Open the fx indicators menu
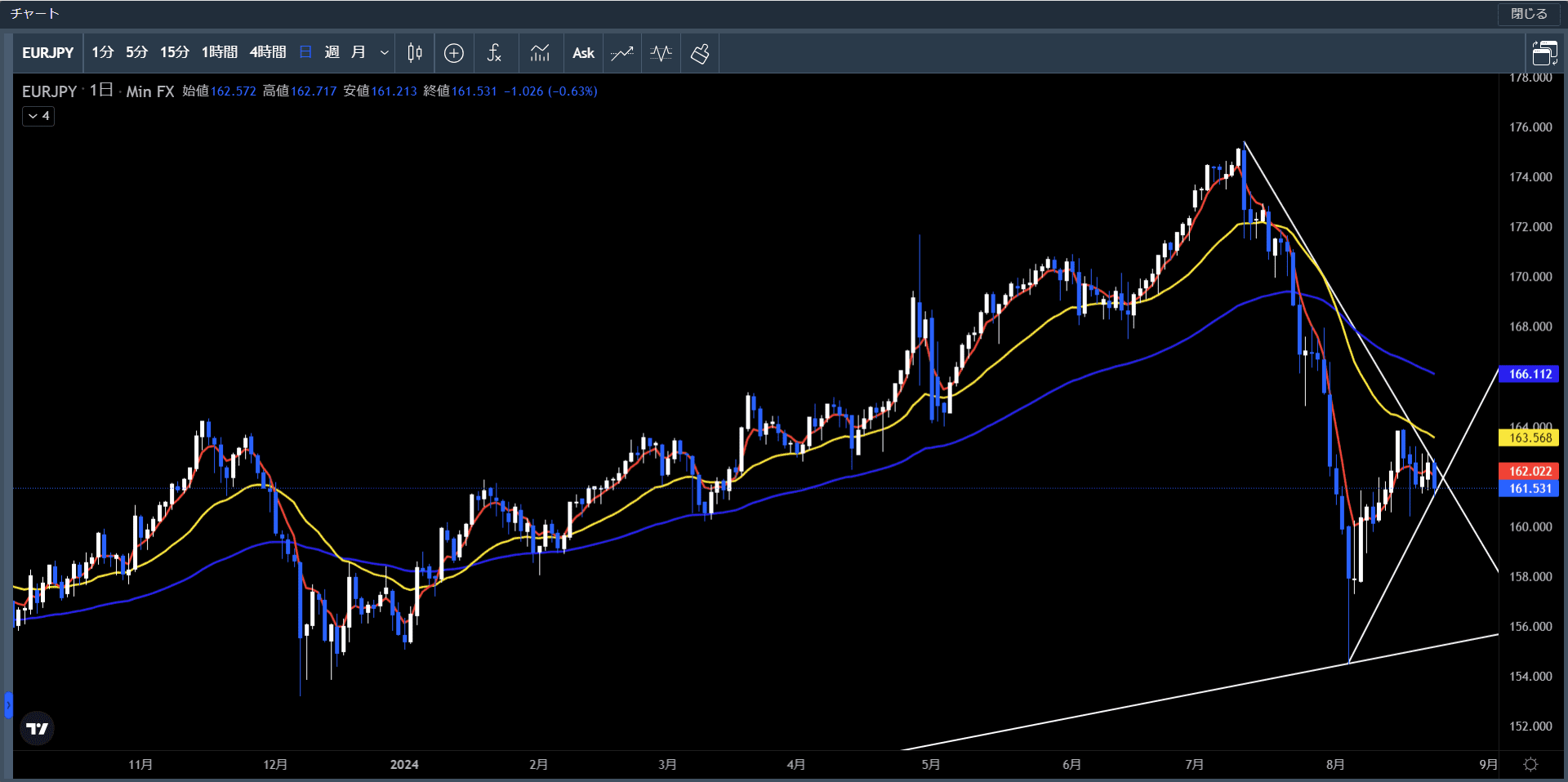This screenshot has width=1568, height=782. (x=494, y=53)
